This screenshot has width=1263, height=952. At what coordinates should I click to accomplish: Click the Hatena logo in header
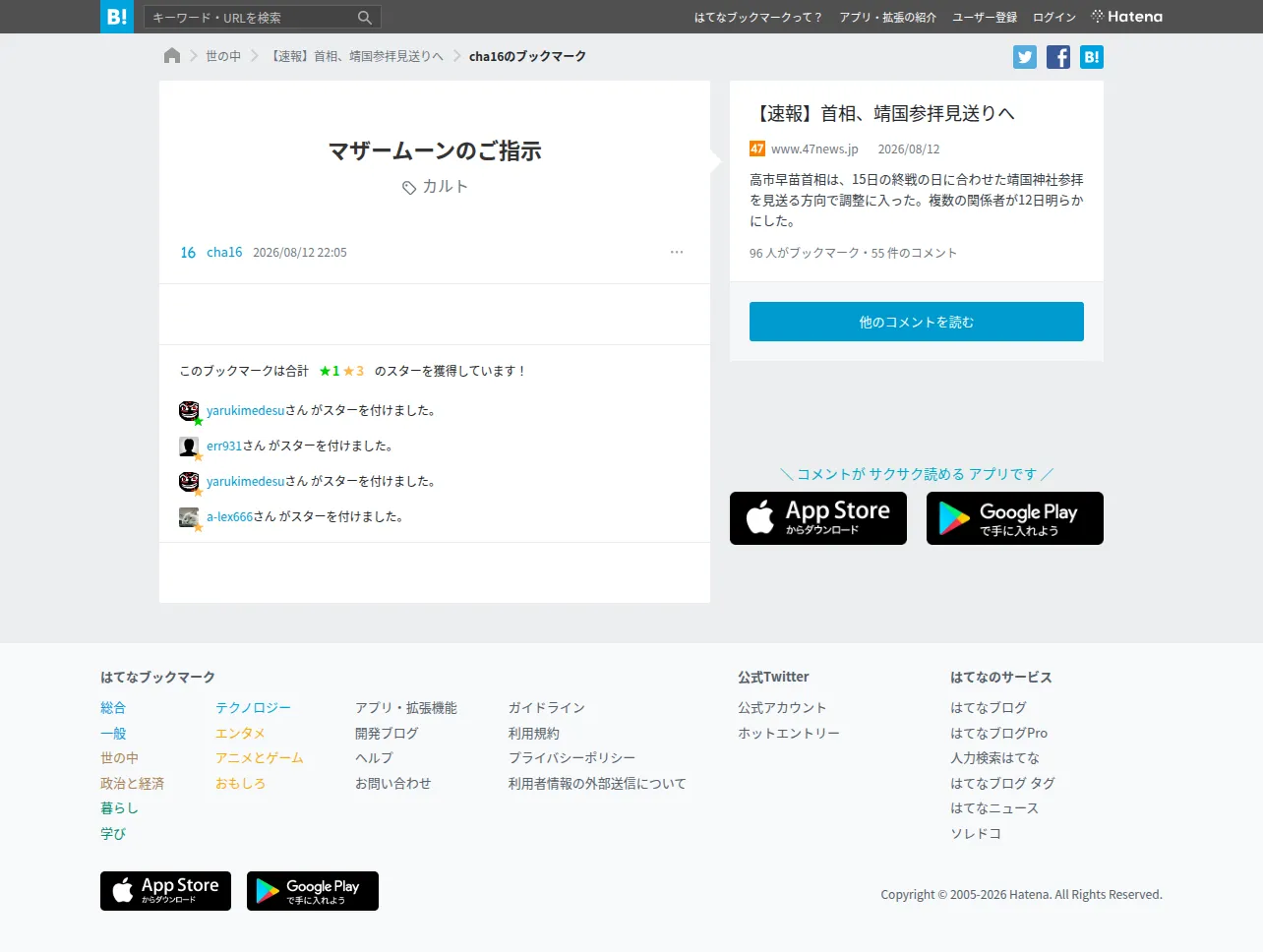(1126, 17)
